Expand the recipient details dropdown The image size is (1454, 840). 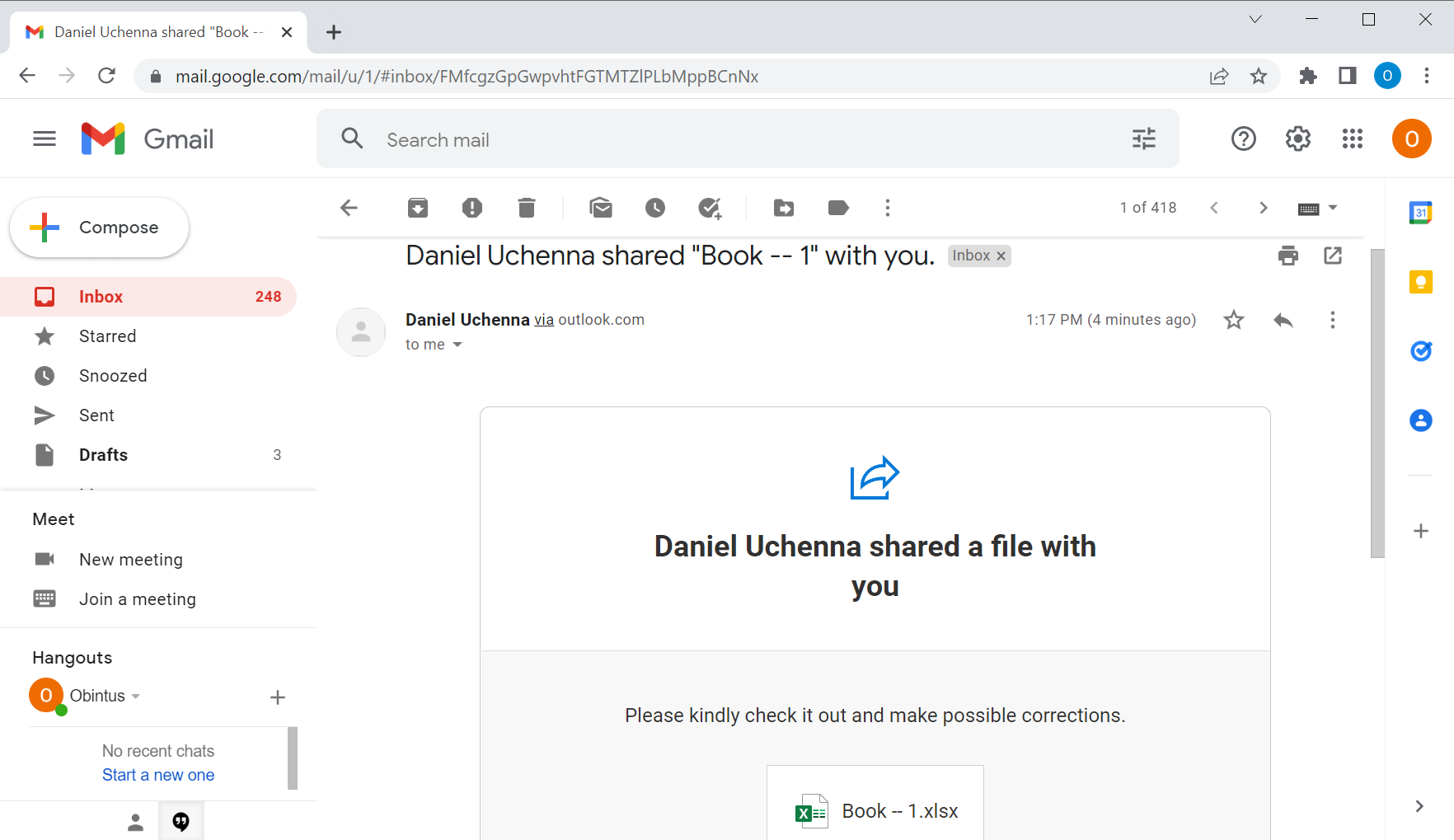click(x=458, y=345)
